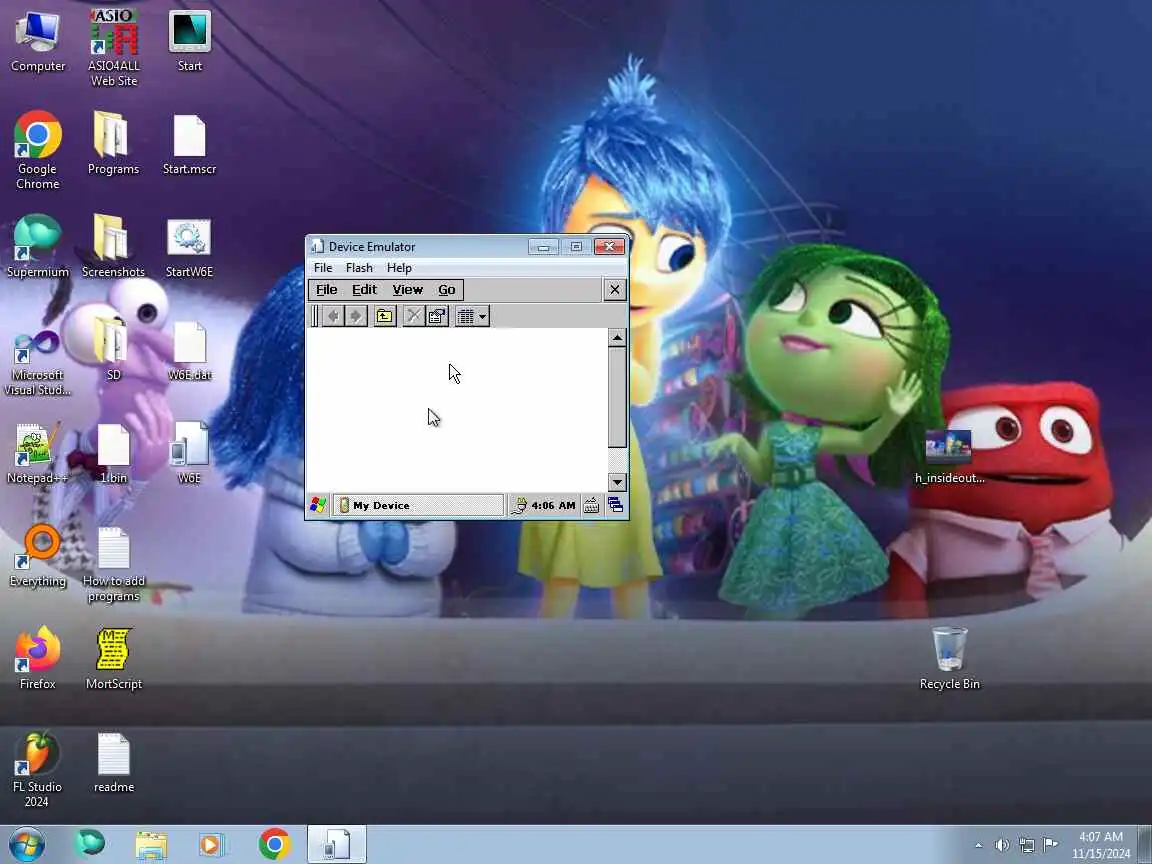This screenshot has height=864, width=1152.
Task: Click the show-desktop icon in CE taskbar
Action: coord(616,505)
